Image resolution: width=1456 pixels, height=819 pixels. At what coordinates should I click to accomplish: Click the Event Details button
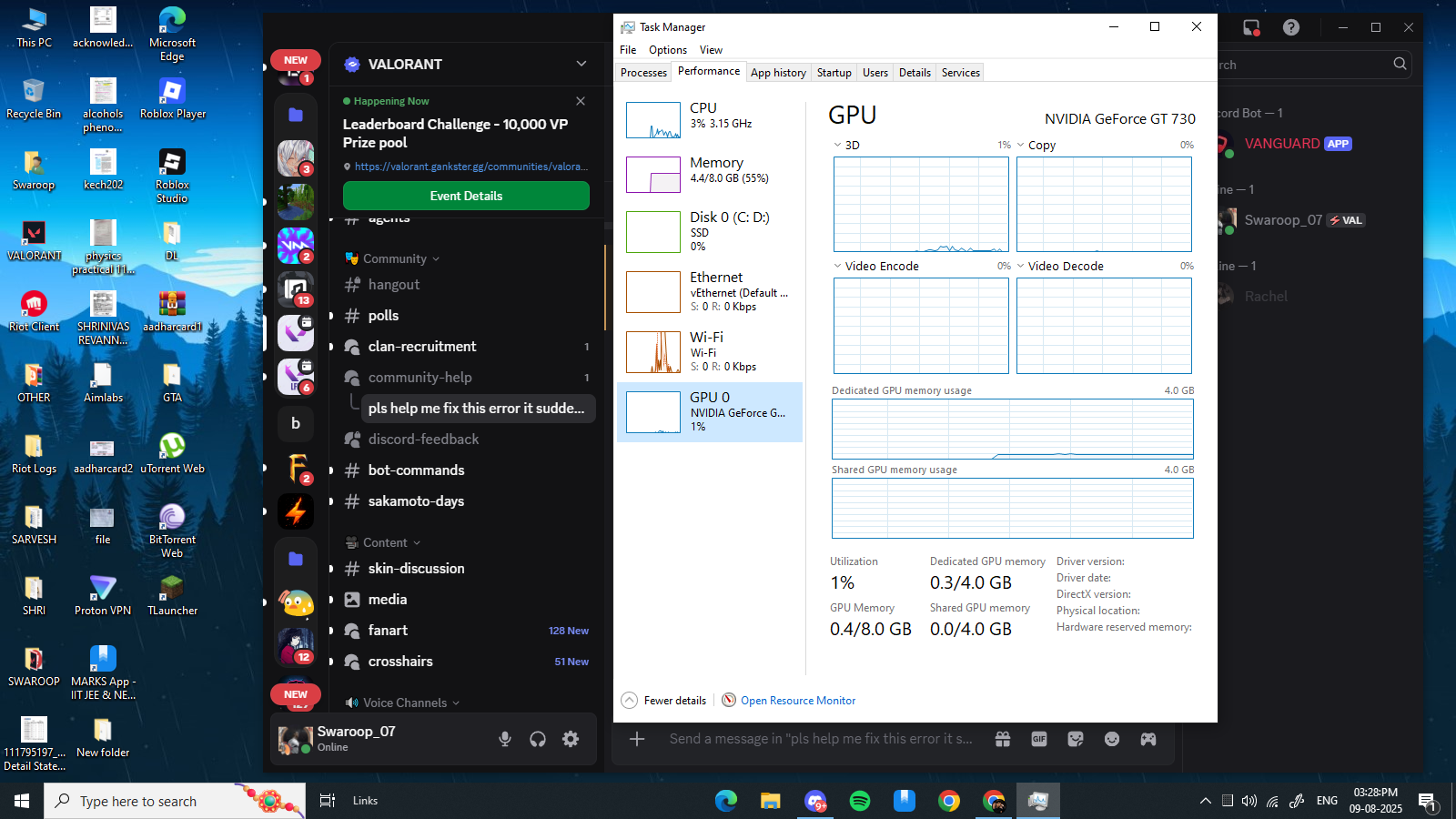(x=466, y=196)
